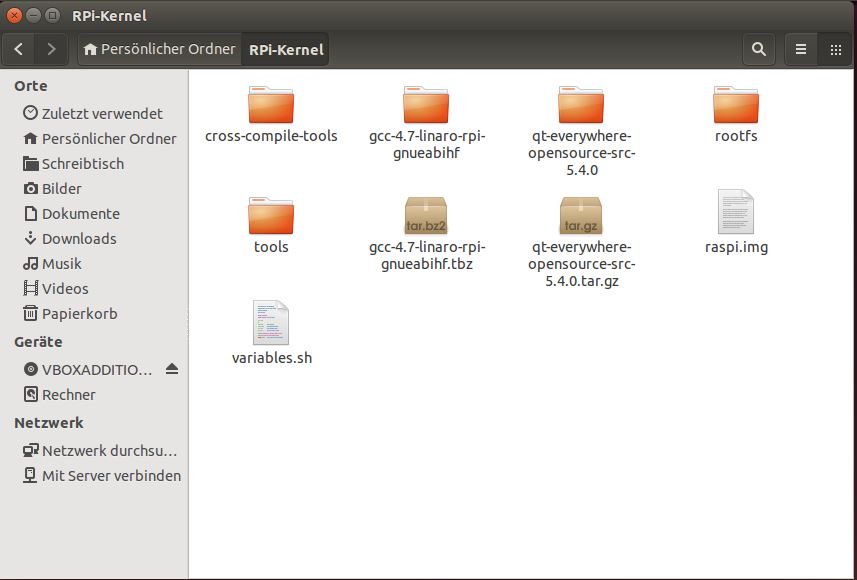
Task: Select the tar.bz2 archive icon
Action: pyautogui.click(x=426, y=215)
